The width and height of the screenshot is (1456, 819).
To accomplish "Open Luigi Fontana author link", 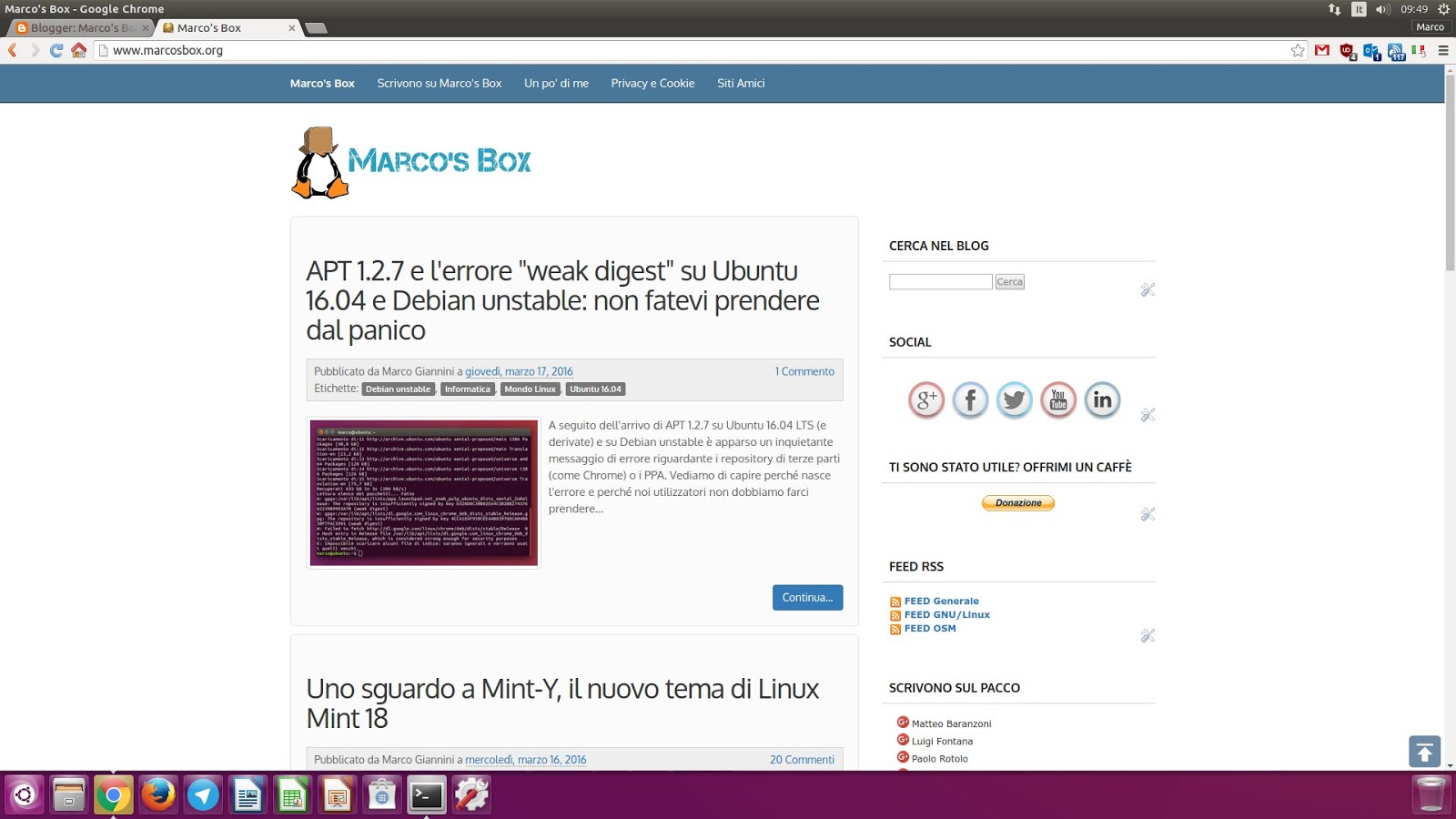I will [943, 742].
